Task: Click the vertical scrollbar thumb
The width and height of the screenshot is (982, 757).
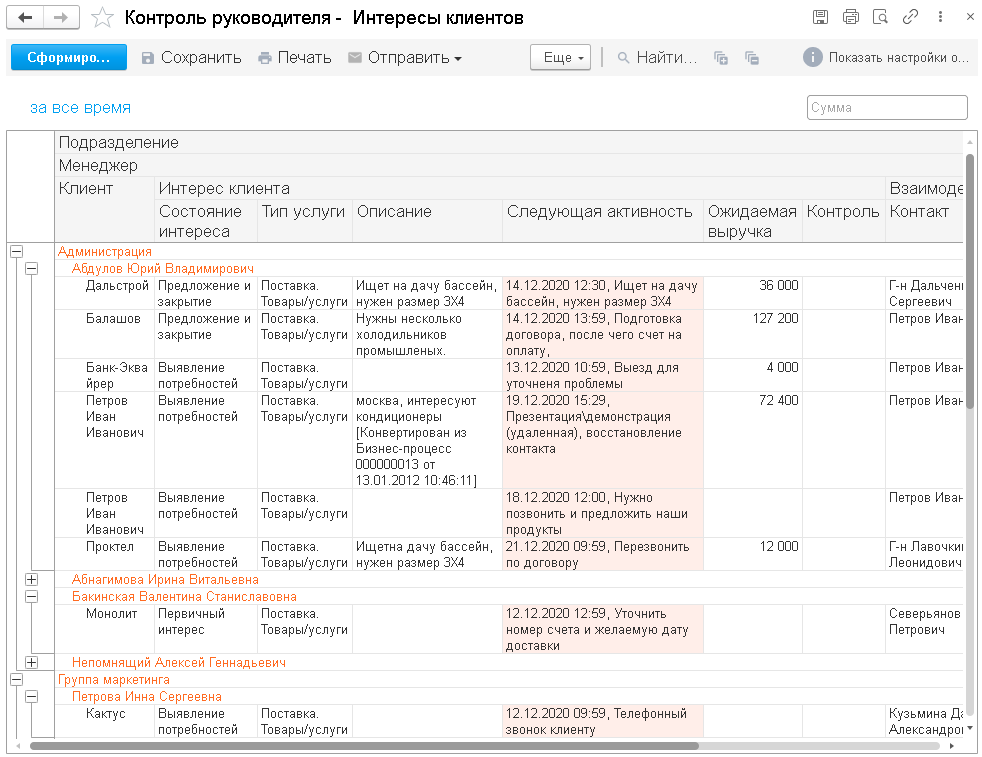Action: pyautogui.click(x=970, y=281)
